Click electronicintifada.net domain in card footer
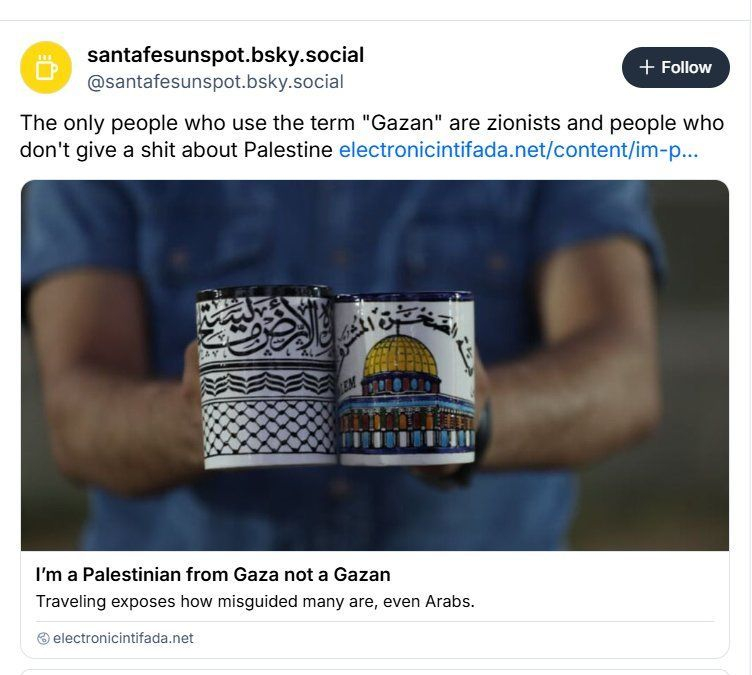 (123, 638)
